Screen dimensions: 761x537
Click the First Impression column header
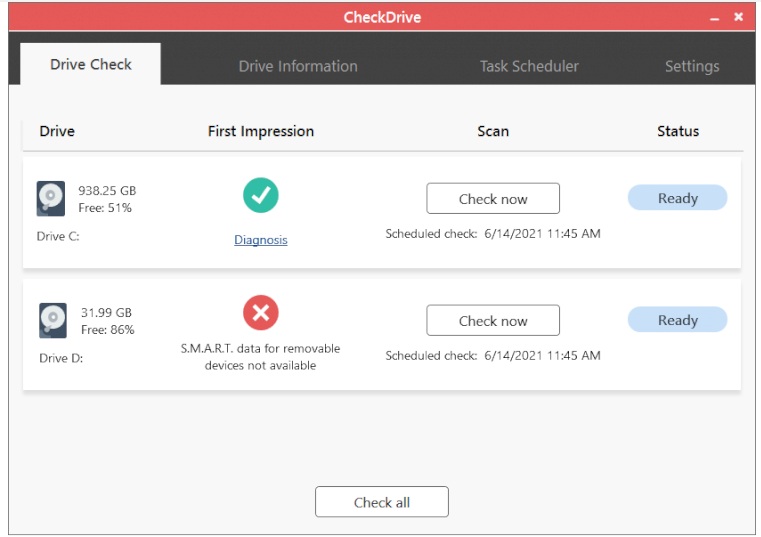coord(261,131)
